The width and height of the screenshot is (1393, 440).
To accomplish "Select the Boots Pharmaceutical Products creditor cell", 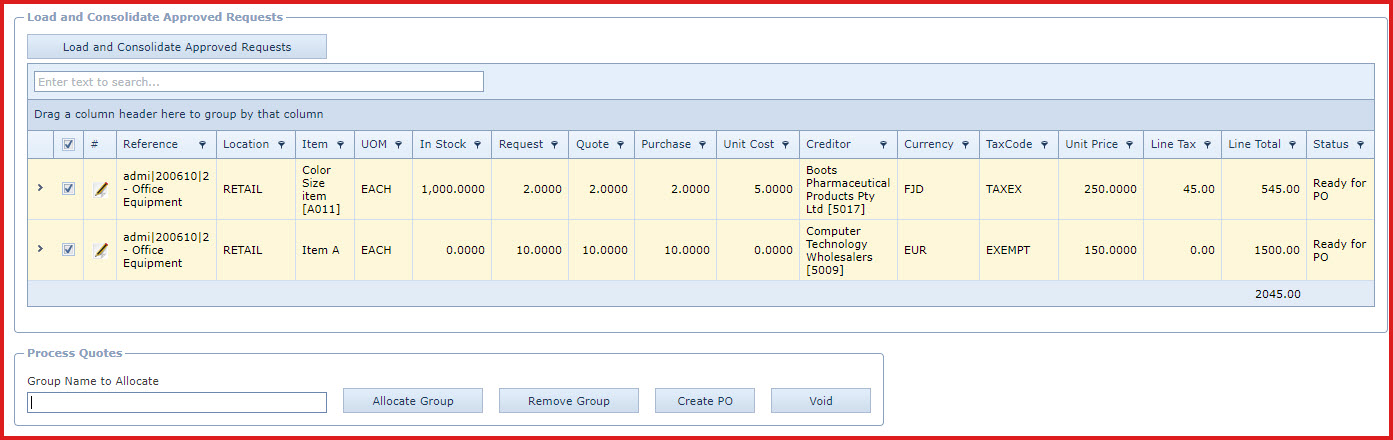I will (848, 190).
